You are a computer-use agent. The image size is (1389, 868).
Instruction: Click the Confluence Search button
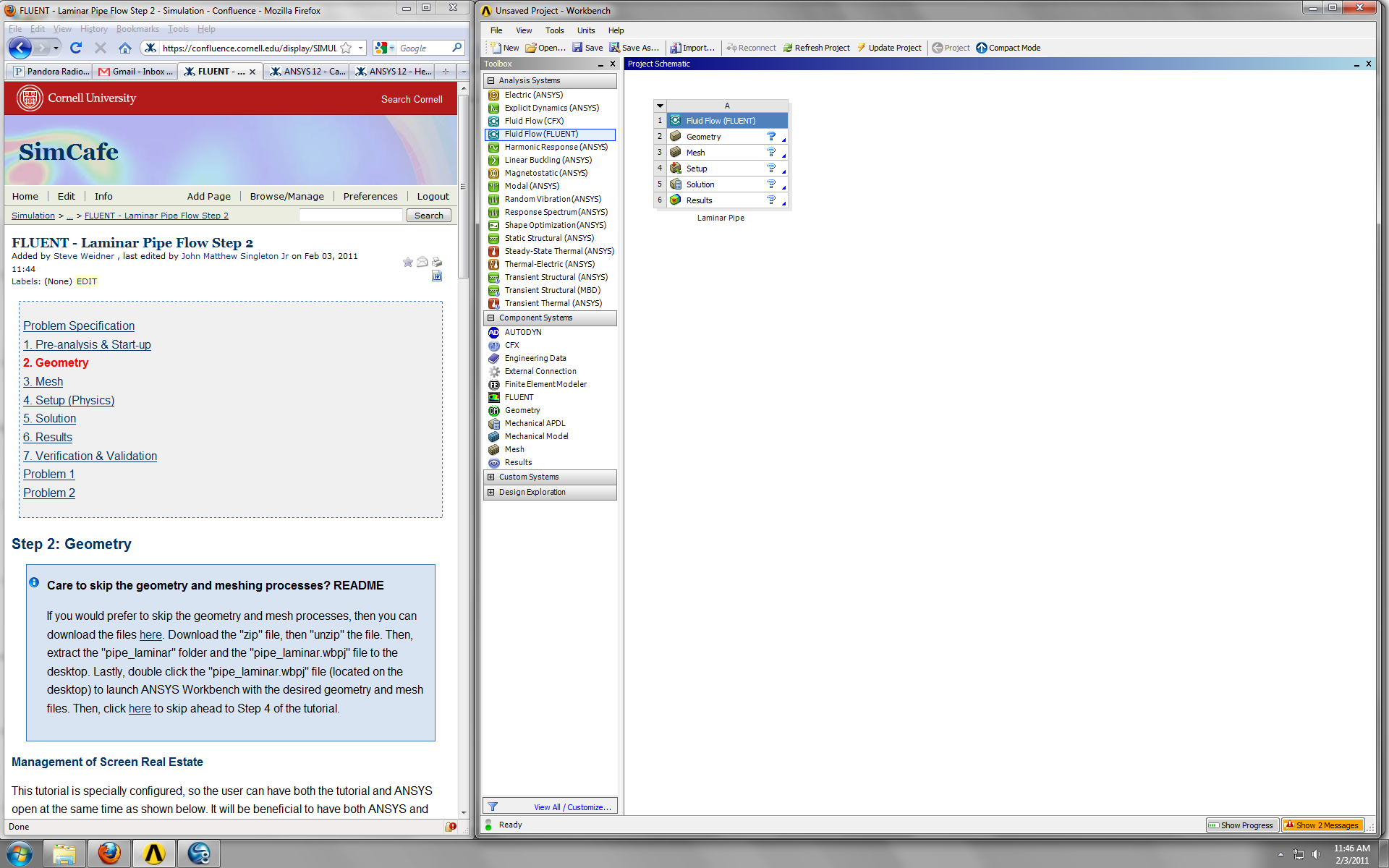429,216
